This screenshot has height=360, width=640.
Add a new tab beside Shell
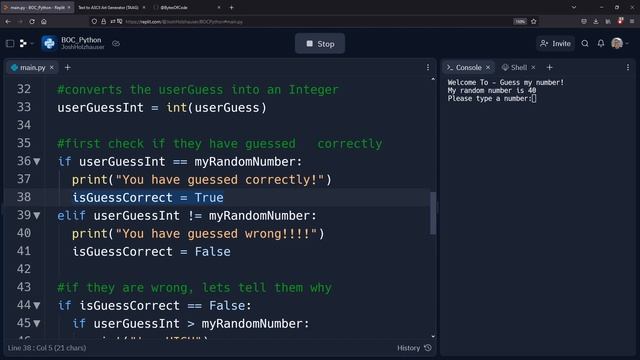click(x=549, y=67)
